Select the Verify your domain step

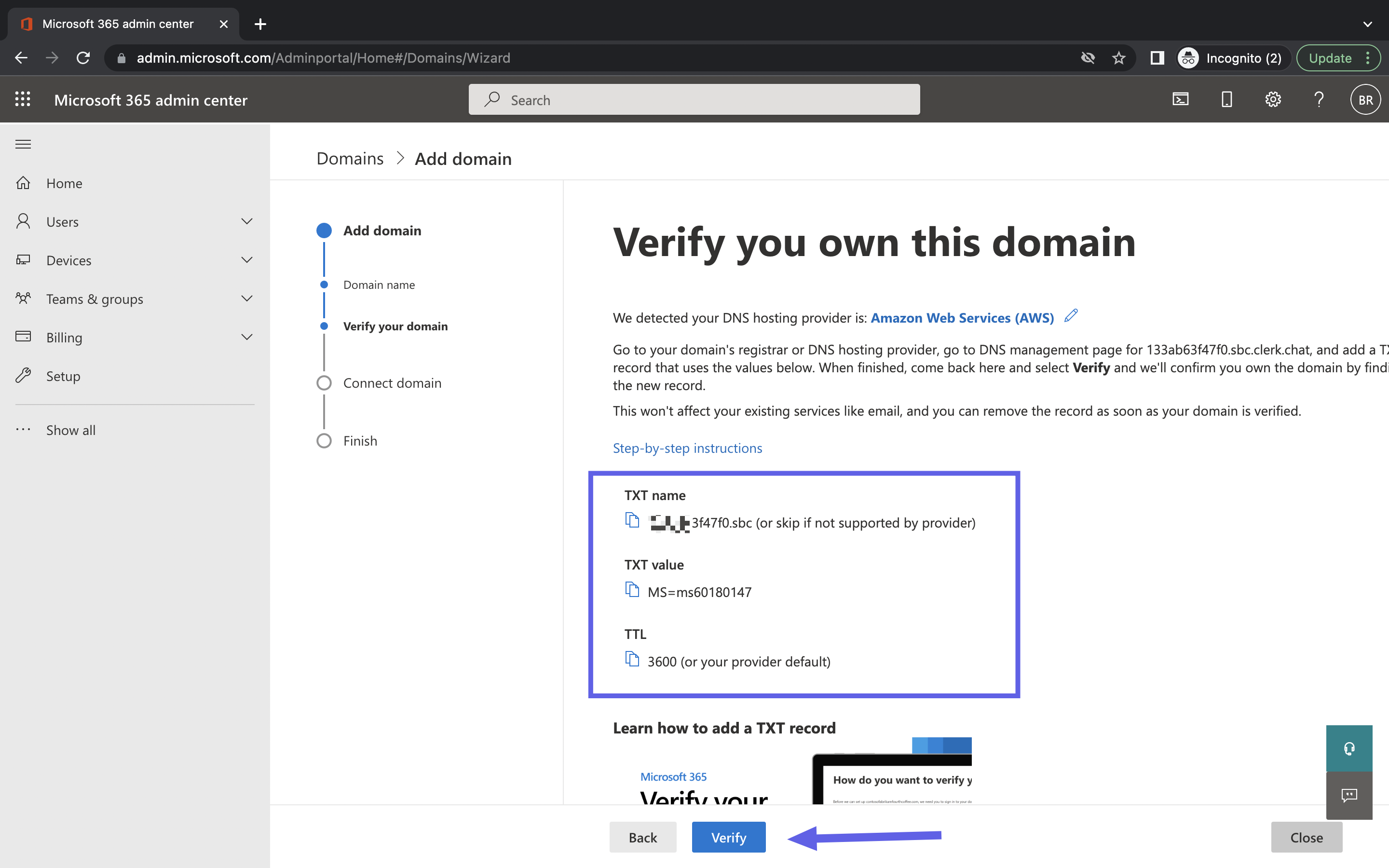[x=395, y=326]
